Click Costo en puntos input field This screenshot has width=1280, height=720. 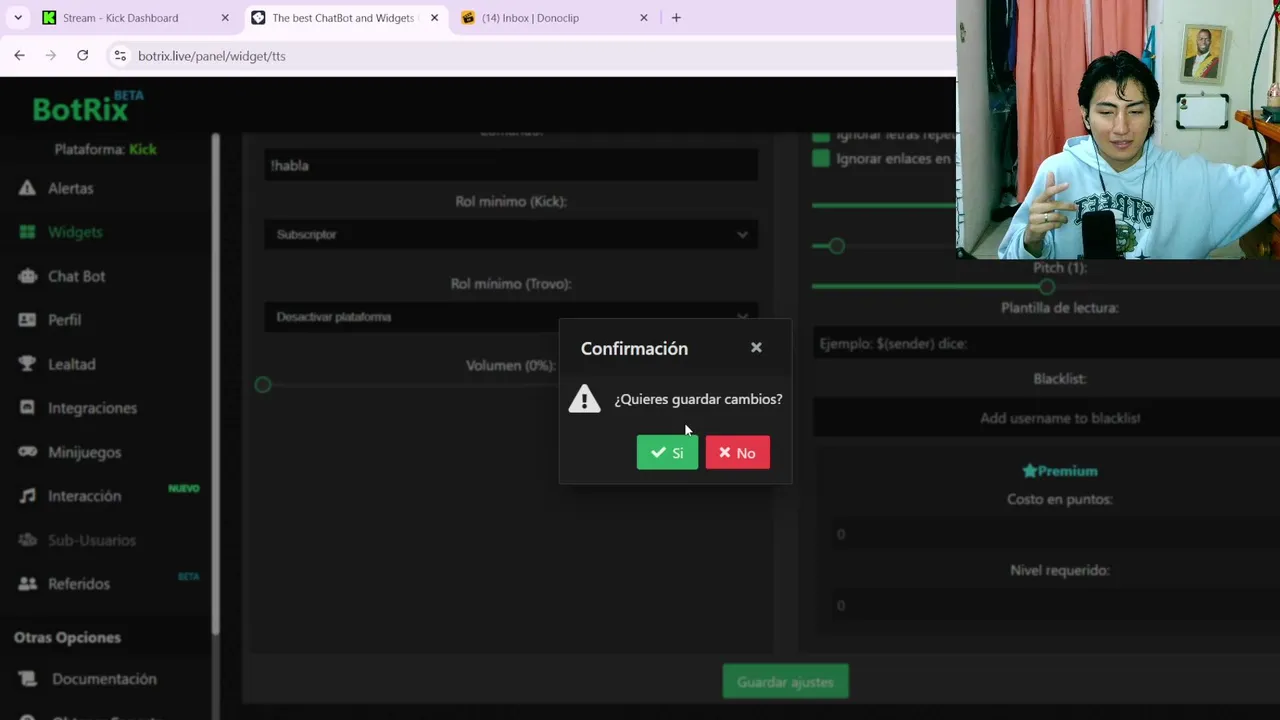click(1055, 534)
